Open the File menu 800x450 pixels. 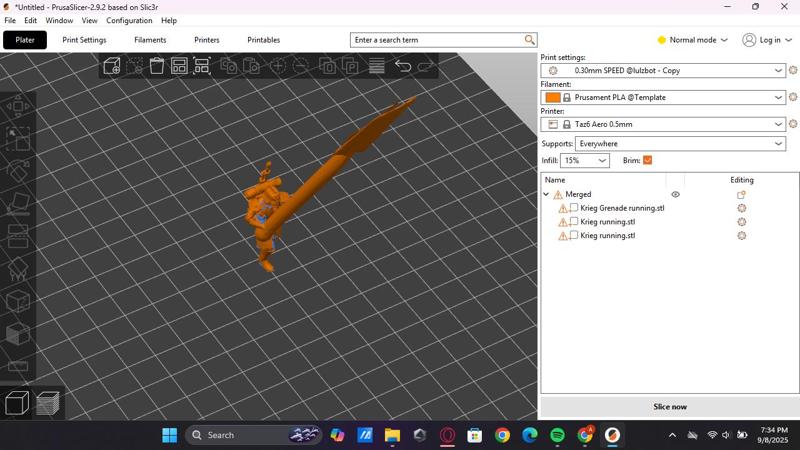(x=10, y=20)
